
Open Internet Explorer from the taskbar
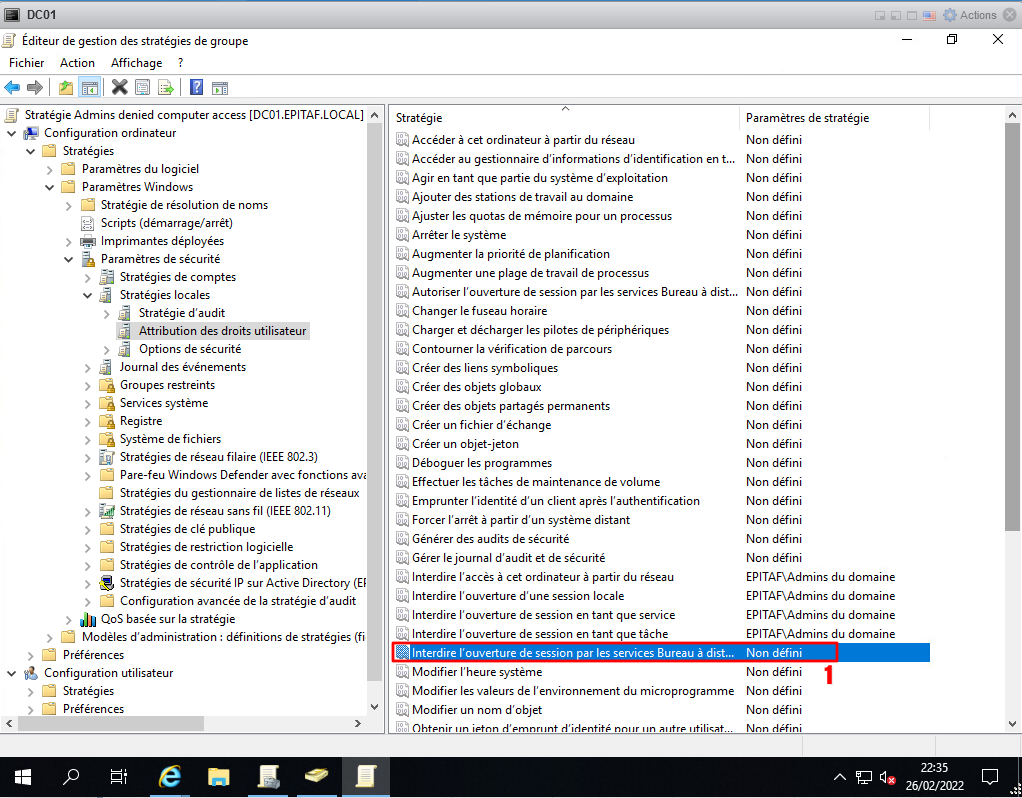(x=171, y=776)
